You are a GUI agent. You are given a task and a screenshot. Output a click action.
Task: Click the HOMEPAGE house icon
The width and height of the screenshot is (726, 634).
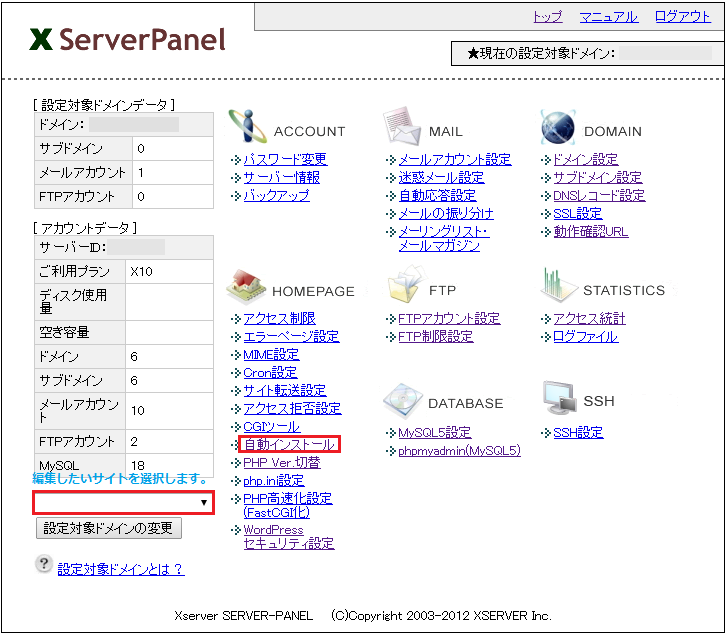click(246, 286)
